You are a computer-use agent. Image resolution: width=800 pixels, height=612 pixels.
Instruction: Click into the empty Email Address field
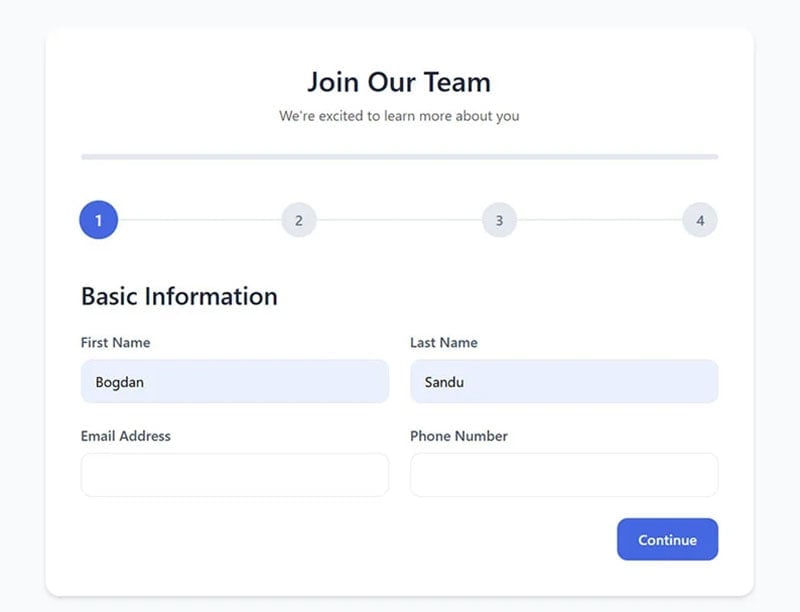pyautogui.click(x=234, y=475)
